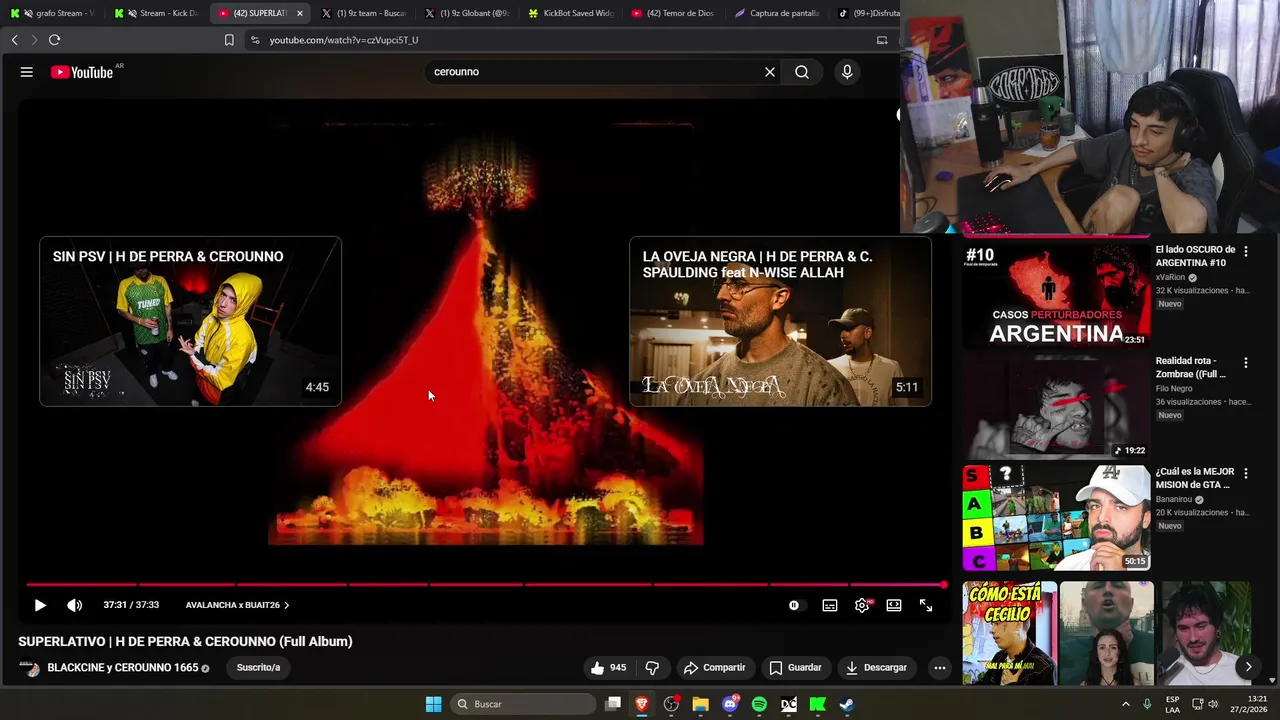Bookmark this page icon
The width and height of the screenshot is (1280, 720).
pos(229,40)
